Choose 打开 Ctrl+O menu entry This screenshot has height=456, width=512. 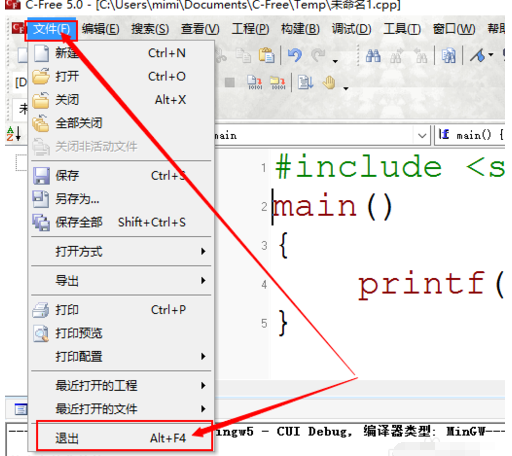pyautogui.click(x=121, y=77)
